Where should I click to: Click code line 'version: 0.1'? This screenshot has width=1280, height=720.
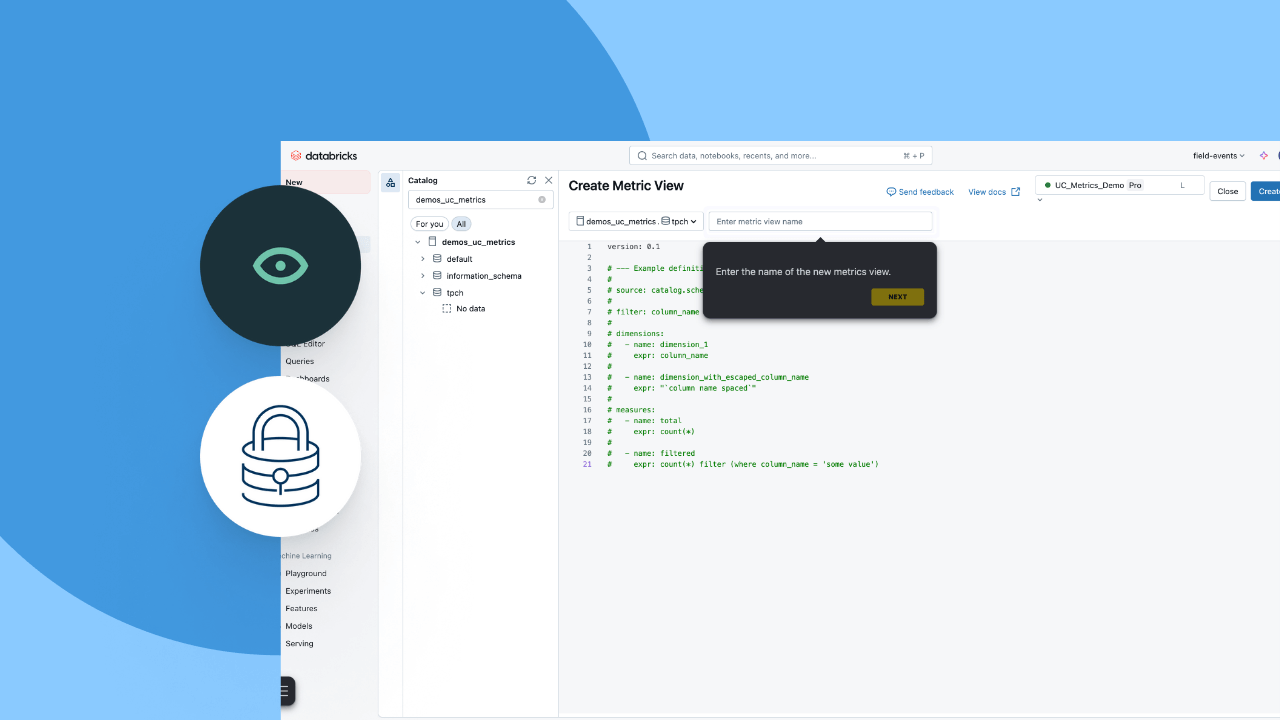pos(634,246)
